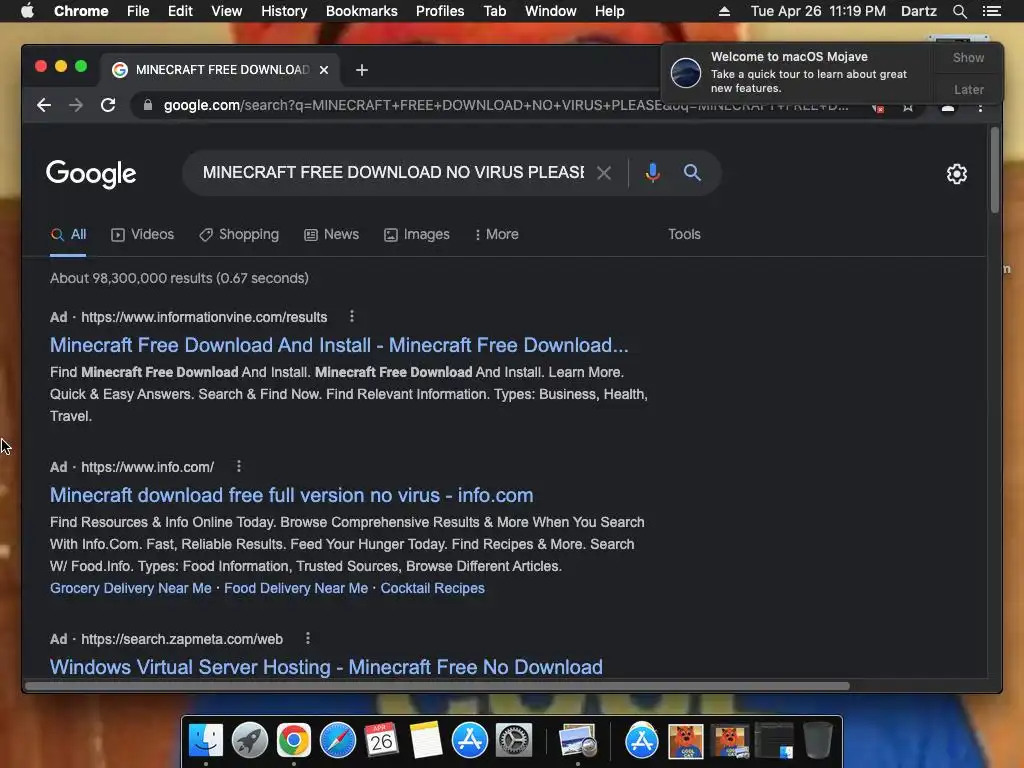Select the All results tab
The image size is (1024, 768).
click(x=69, y=234)
